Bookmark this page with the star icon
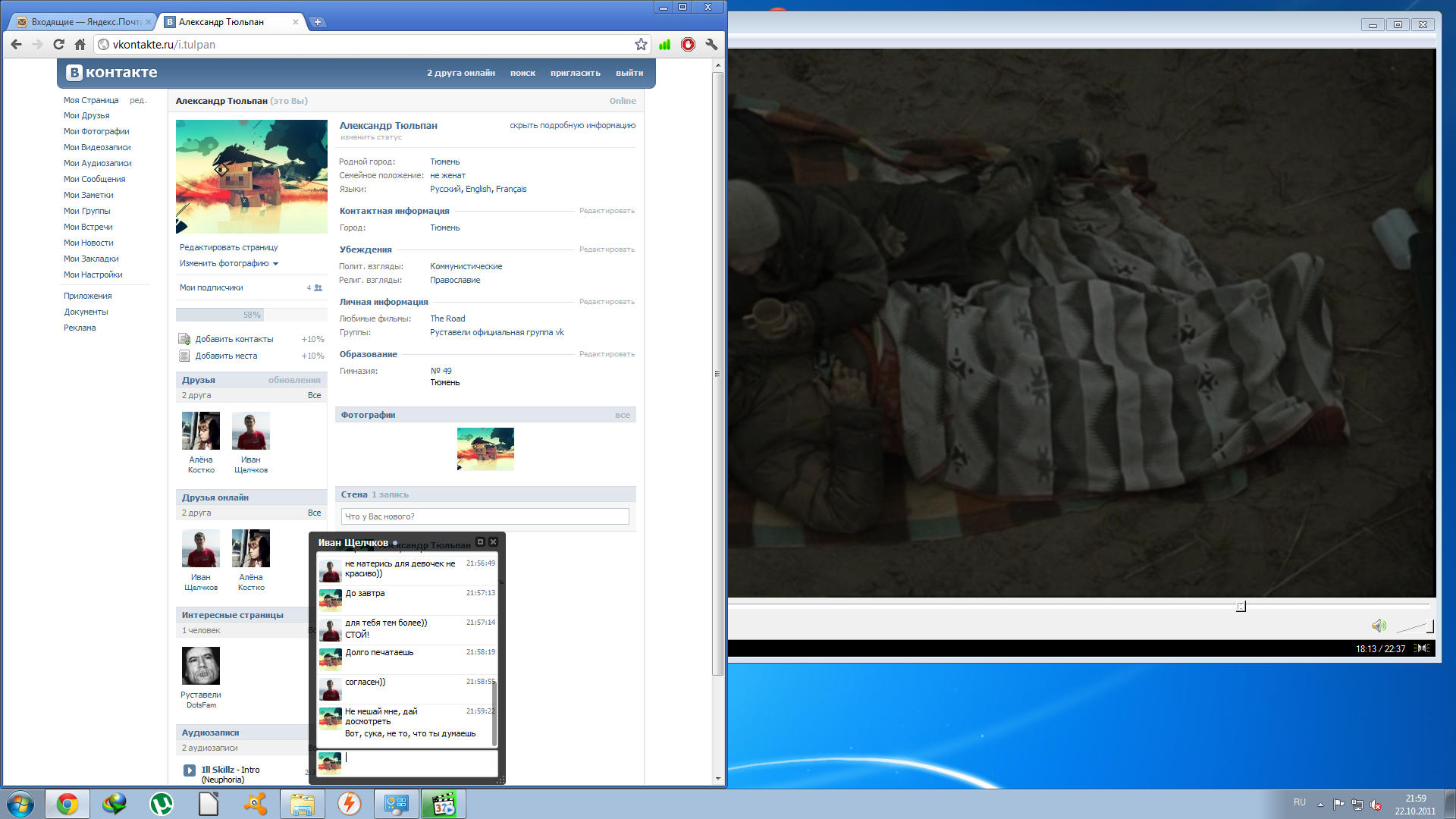This screenshot has height=819, width=1456. point(641,45)
